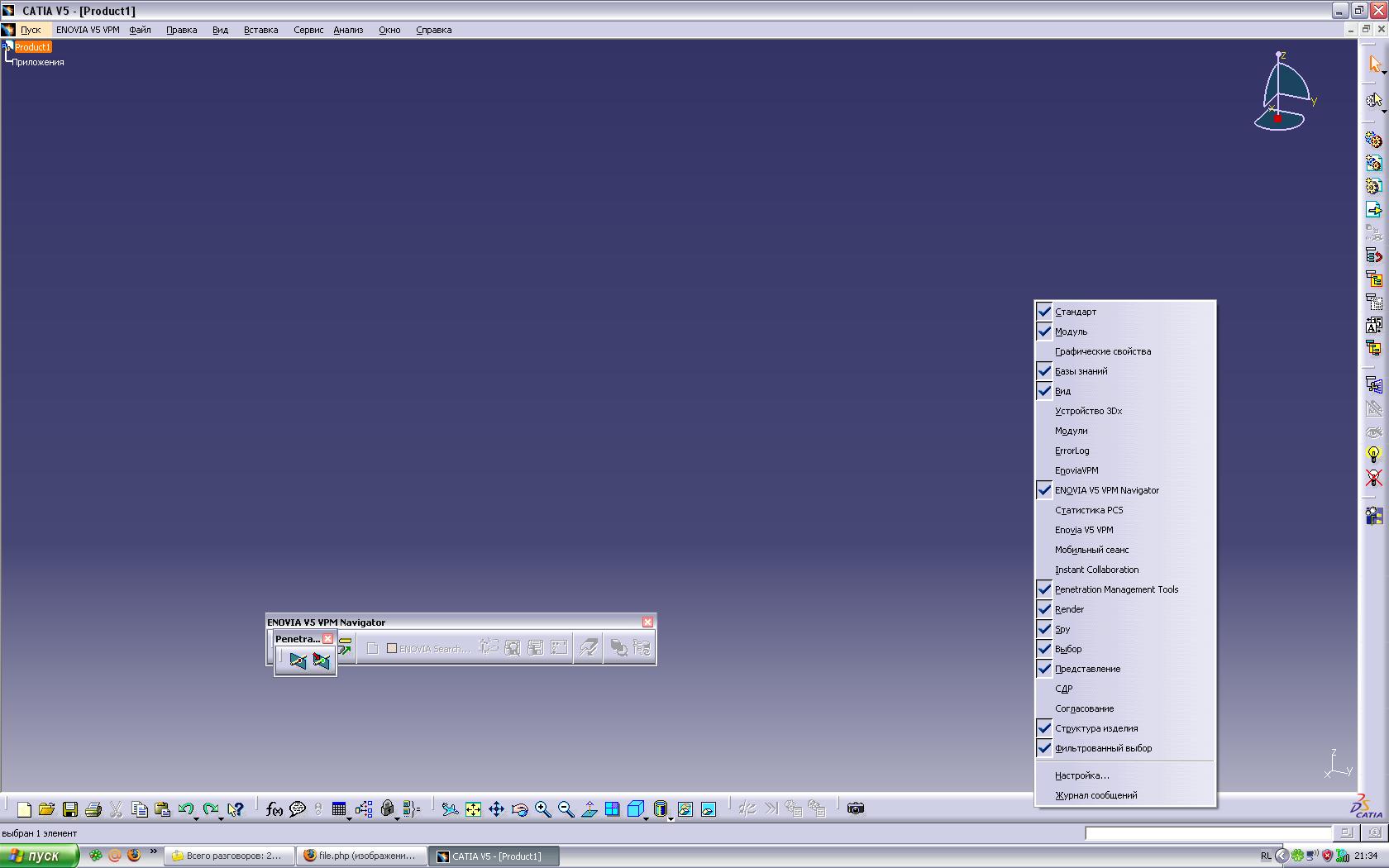Click the command input field in status bar
Image resolution: width=1389 pixels, height=868 pixels.
click(1208, 833)
